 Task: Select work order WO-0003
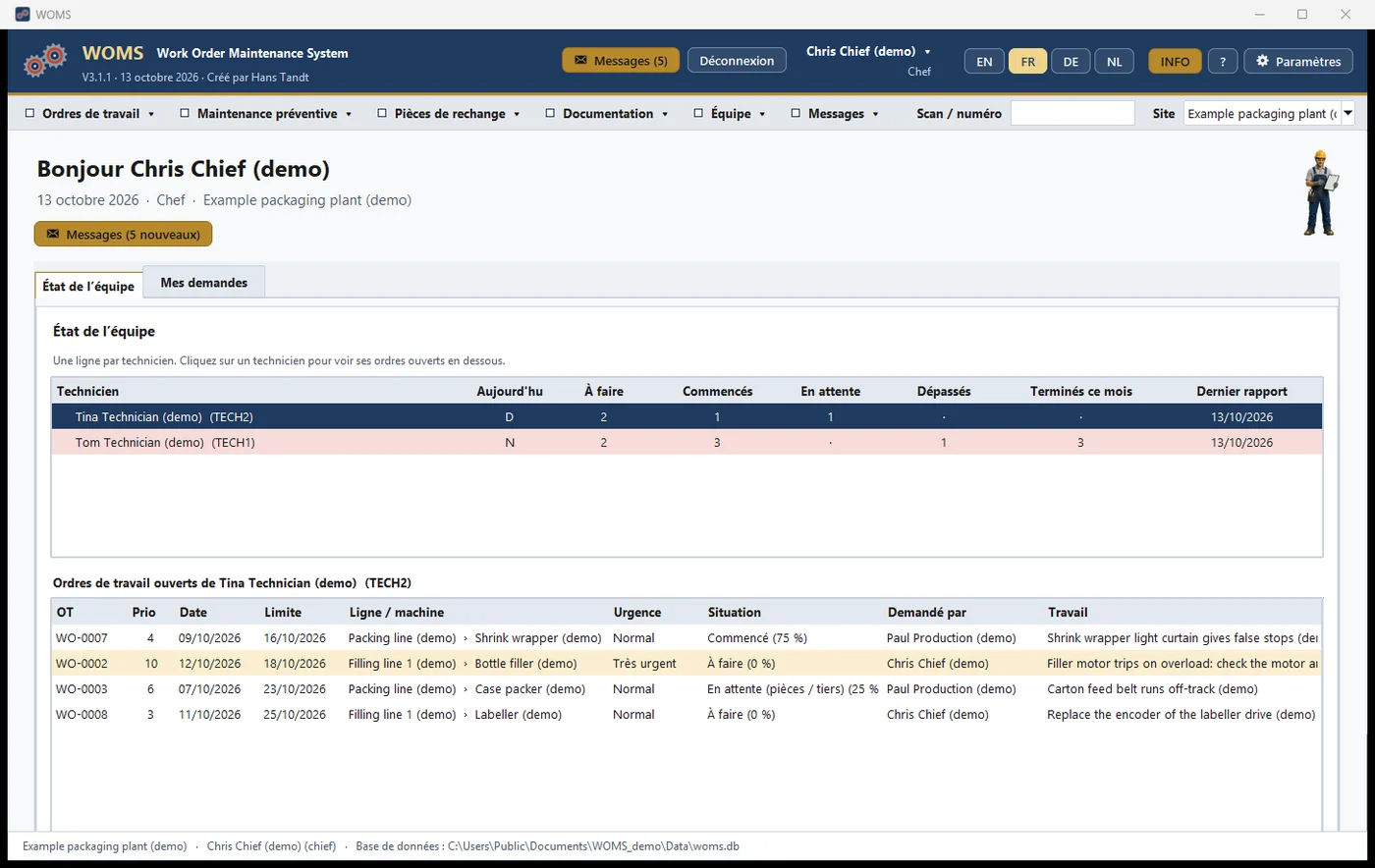(x=687, y=689)
